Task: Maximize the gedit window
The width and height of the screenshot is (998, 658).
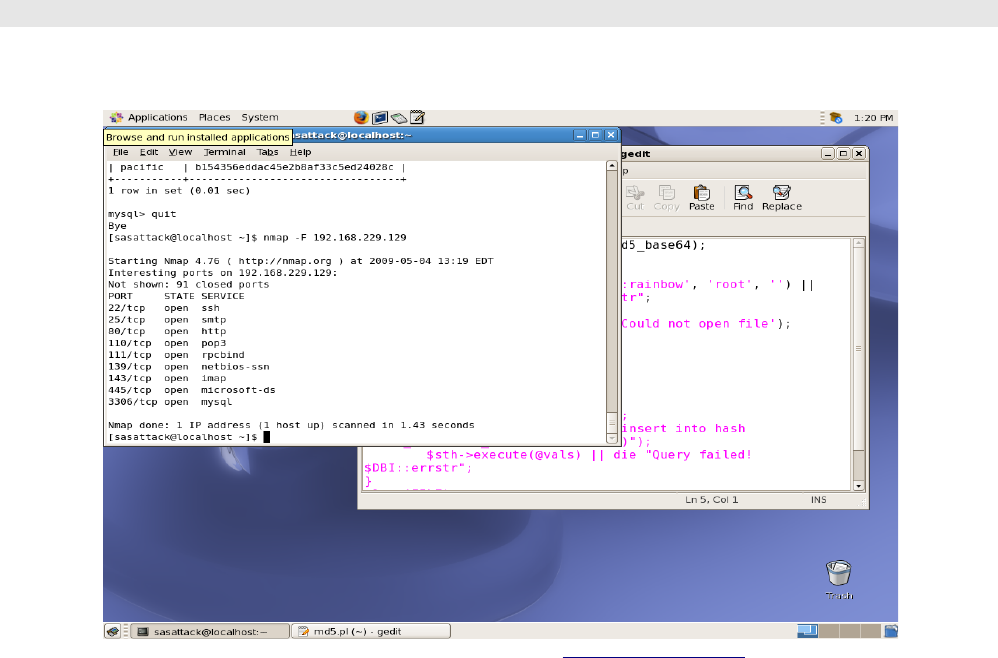Action: pyautogui.click(x=843, y=153)
